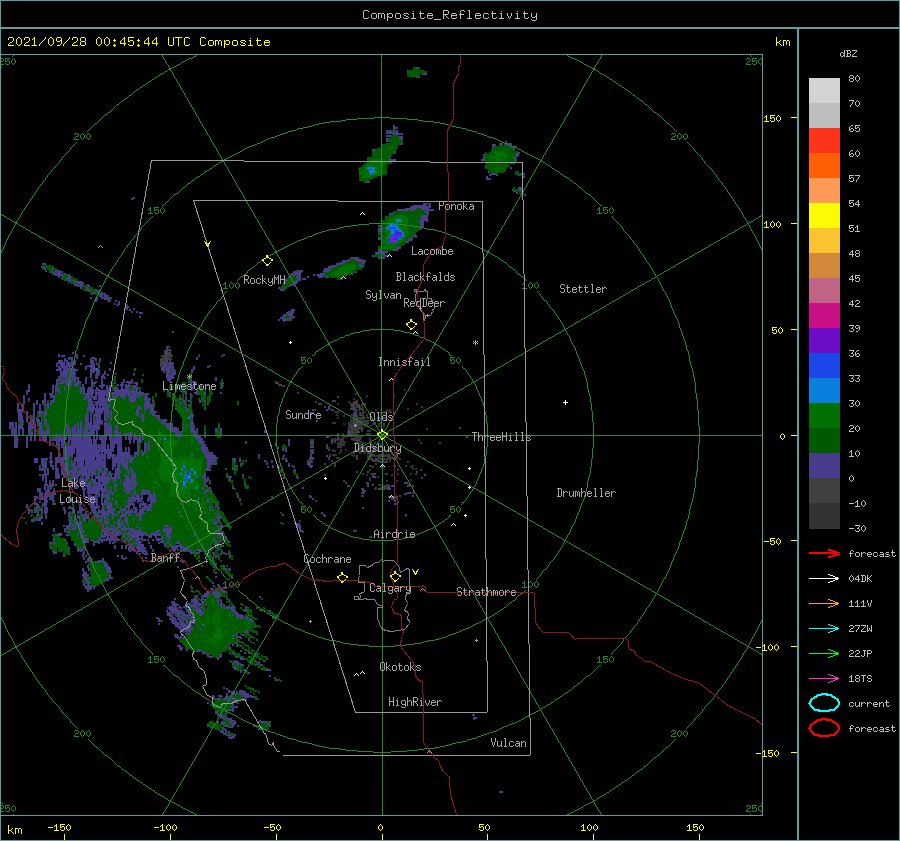Click the Olds town label
The width and height of the screenshot is (900, 841).
[381, 416]
